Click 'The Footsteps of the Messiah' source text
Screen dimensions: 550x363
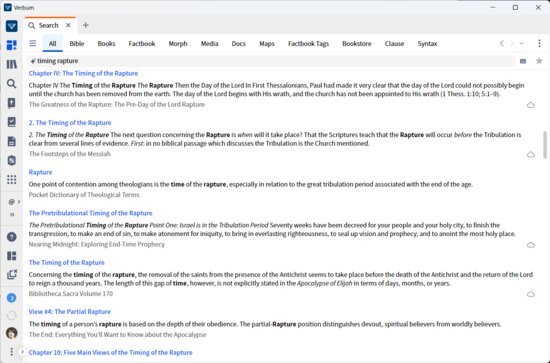click(69, 154)
